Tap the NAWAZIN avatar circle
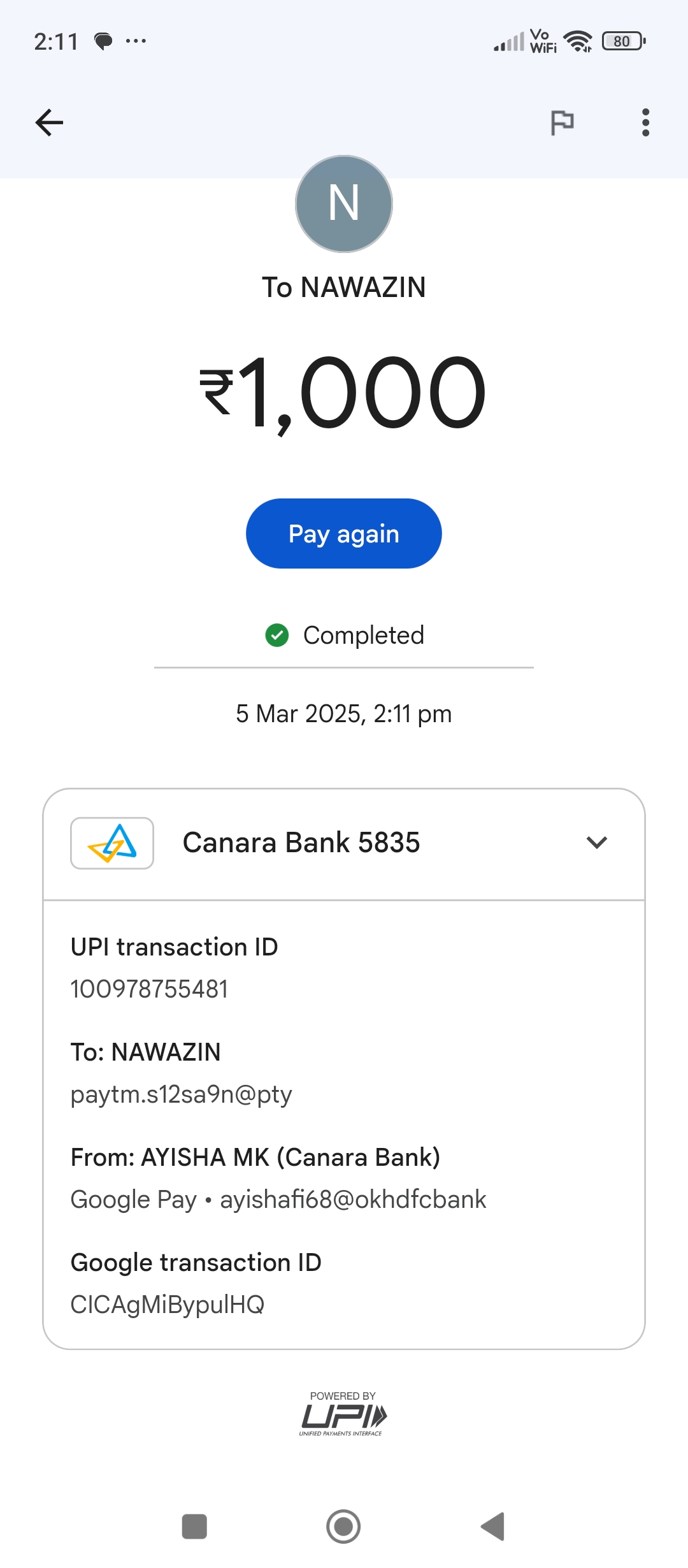 click(344, 204)
